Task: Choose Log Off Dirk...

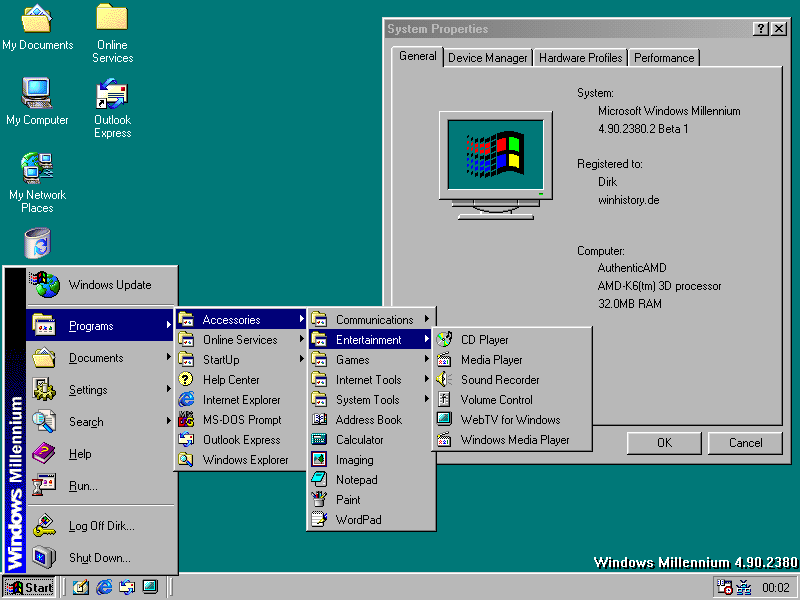Action: pos(100,526)
